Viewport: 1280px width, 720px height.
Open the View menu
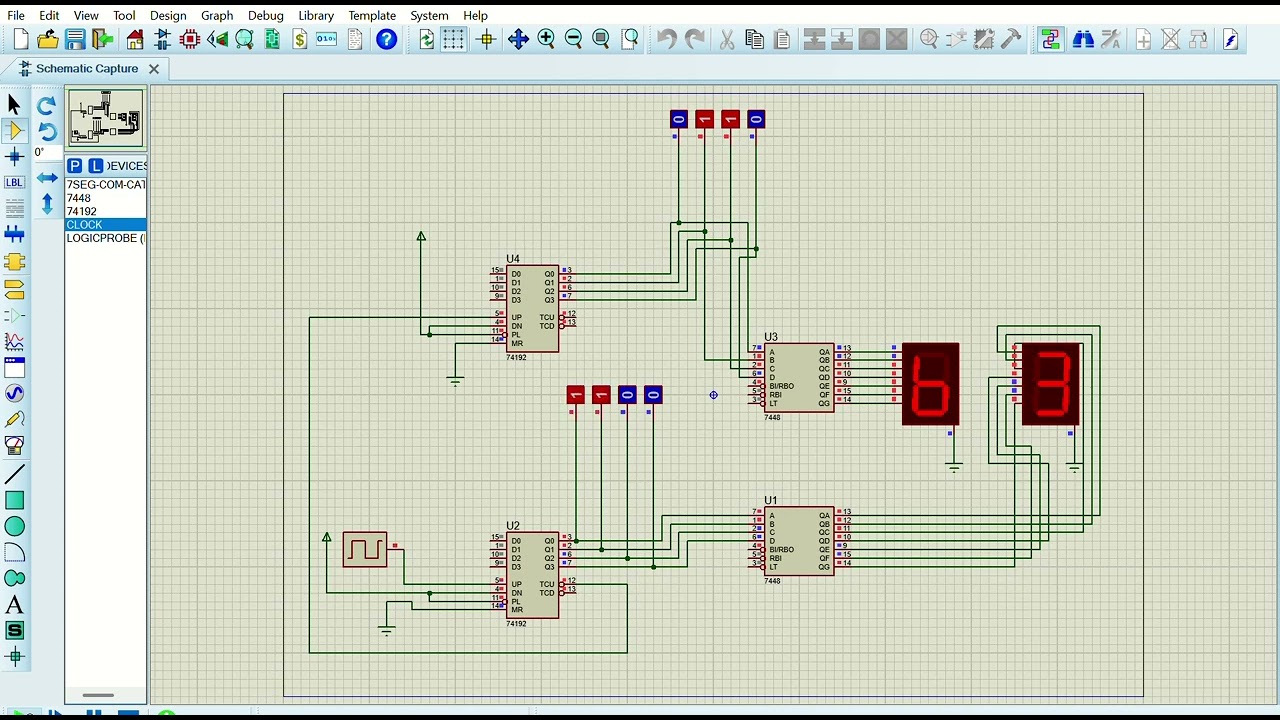point(86,15)
